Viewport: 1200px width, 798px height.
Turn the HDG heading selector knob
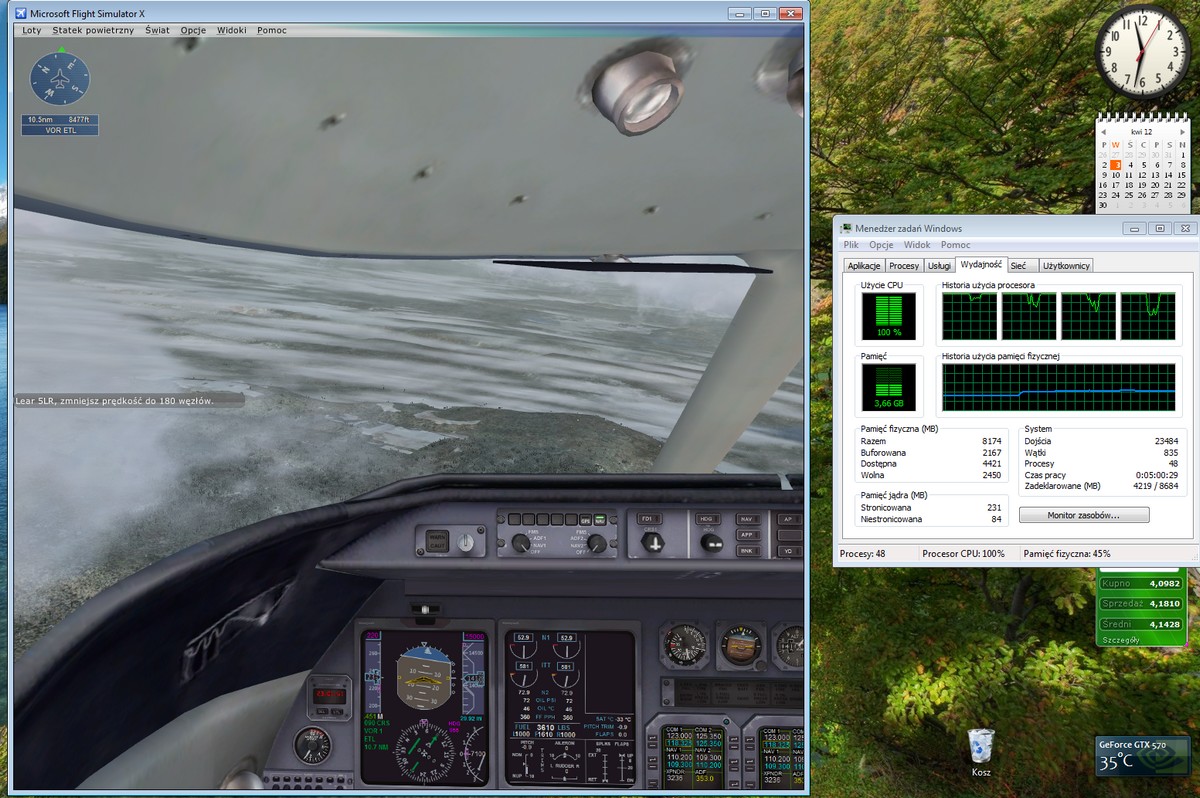pyautogui.click(x=711, y=542)
